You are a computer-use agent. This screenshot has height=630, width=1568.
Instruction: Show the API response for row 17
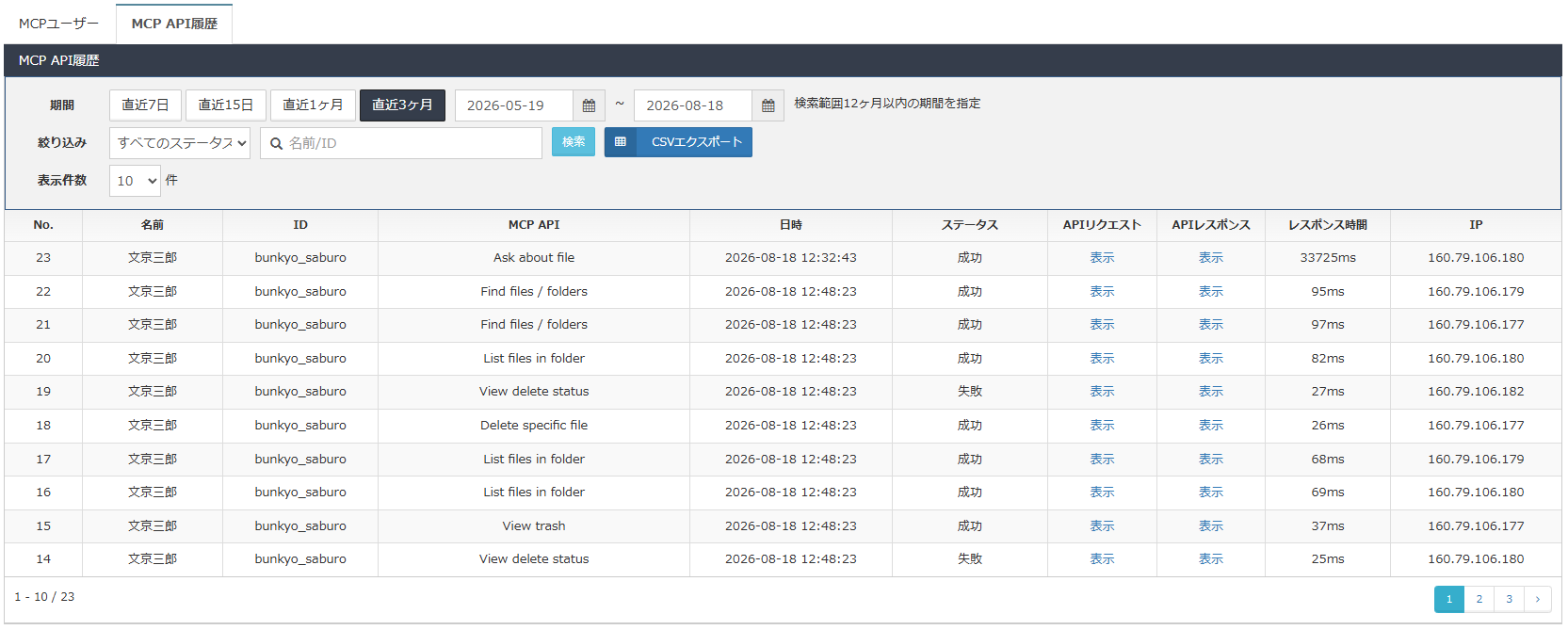1211,460
